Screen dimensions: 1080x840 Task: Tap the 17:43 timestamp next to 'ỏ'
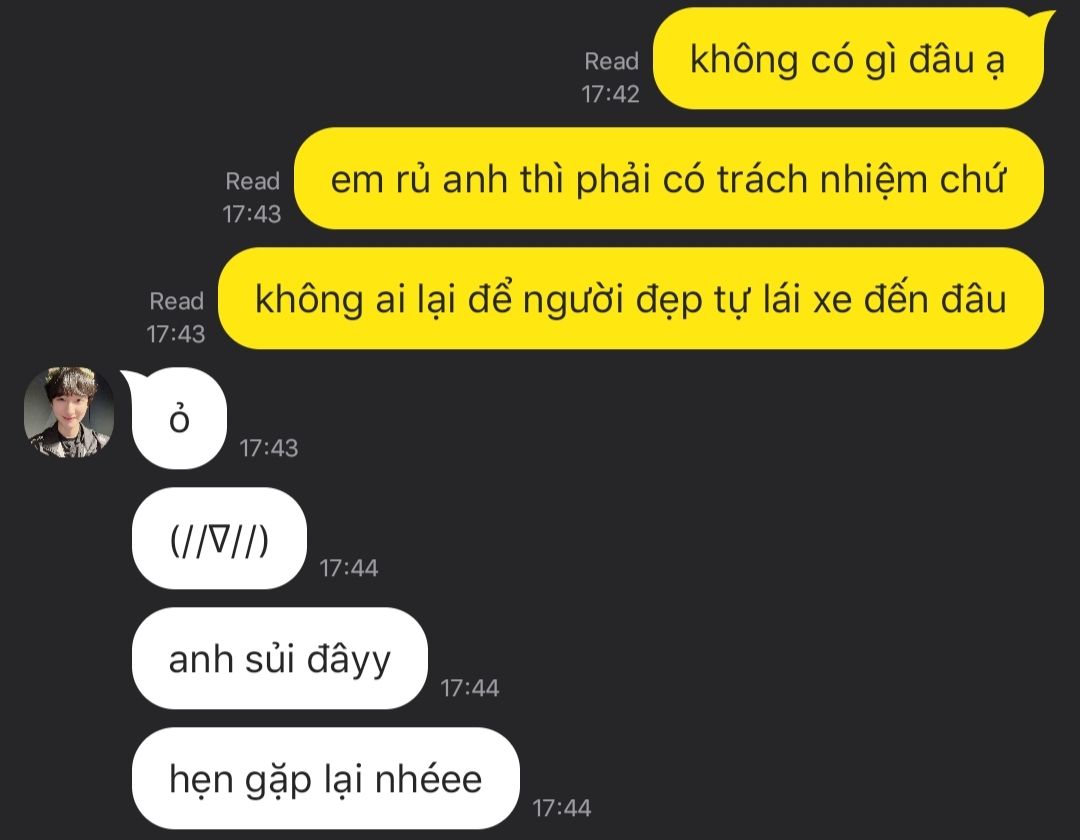[269, 448]
